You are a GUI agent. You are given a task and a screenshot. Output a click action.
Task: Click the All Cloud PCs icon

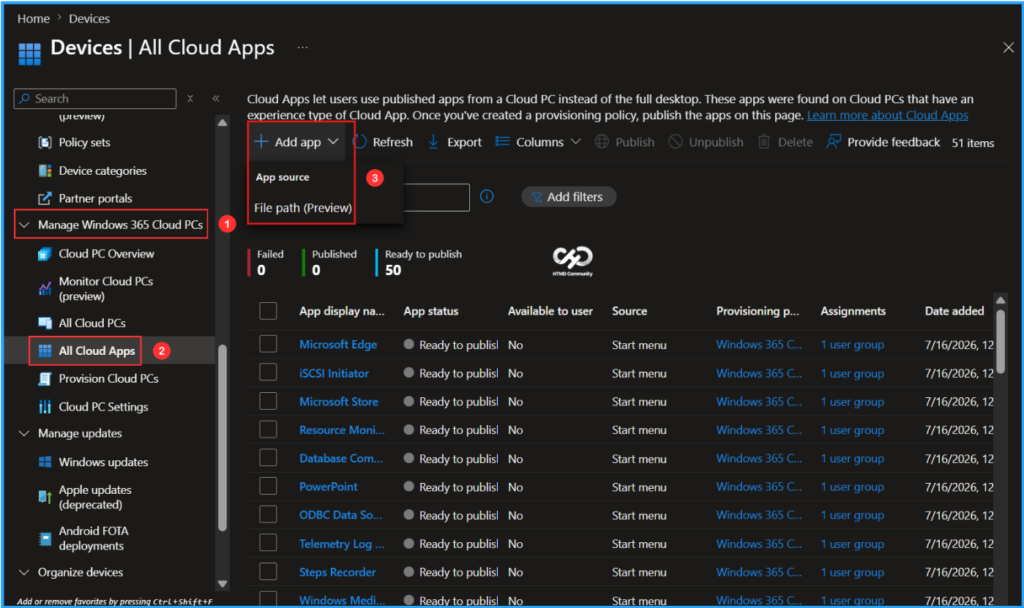44,323
